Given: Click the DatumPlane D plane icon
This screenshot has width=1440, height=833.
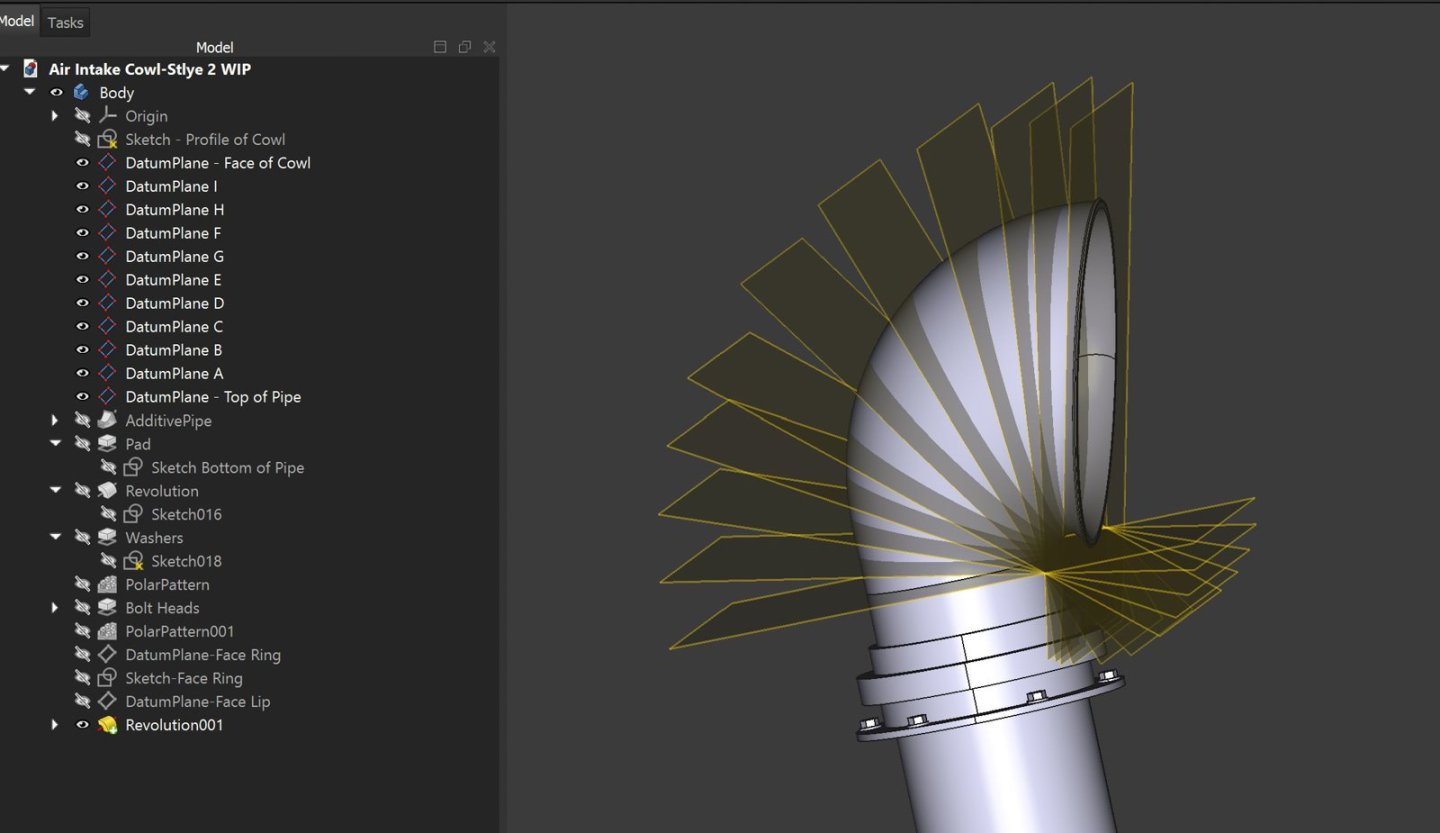Looking at the screenshot, I should tap(107, 303).
